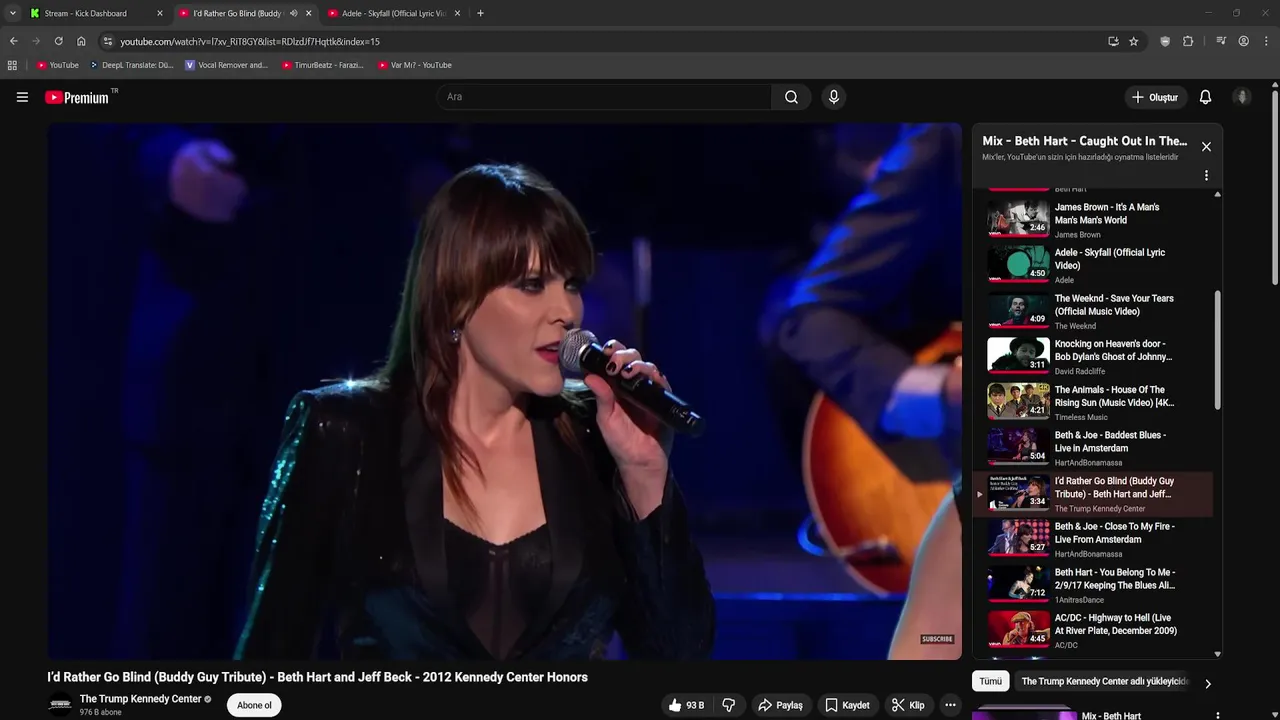Viewport: 1280px width, 720px height.
Task: Dislike the video
Action: [729, 705]
